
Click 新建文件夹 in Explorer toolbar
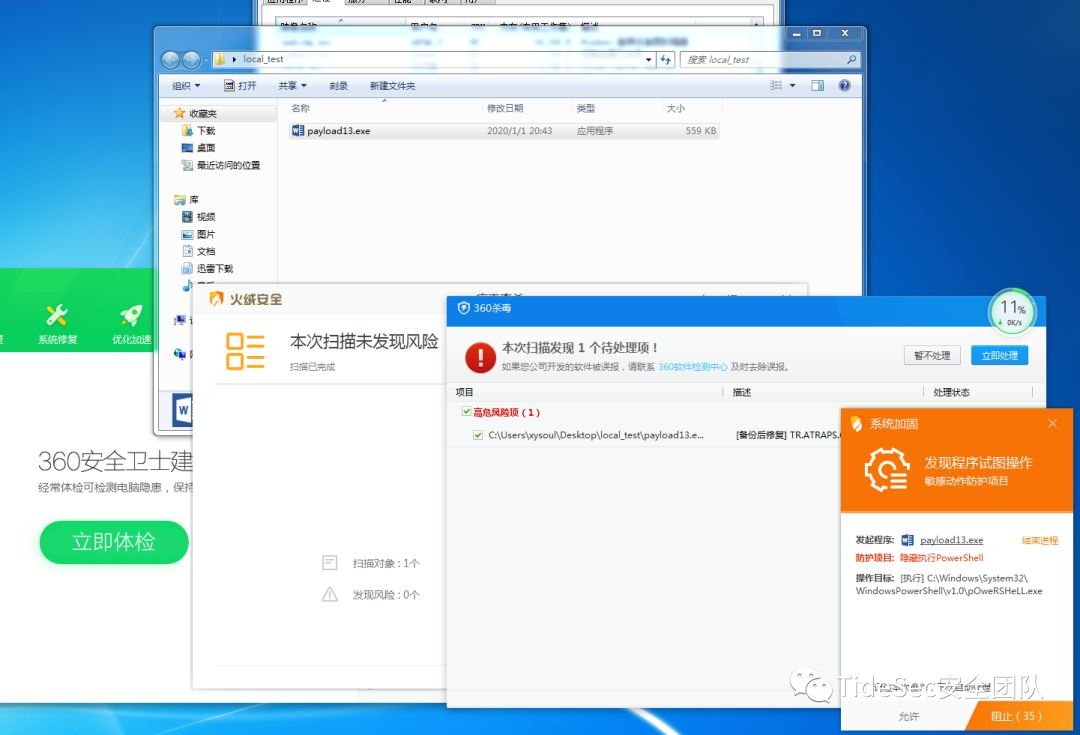click(x=393, y=85)
